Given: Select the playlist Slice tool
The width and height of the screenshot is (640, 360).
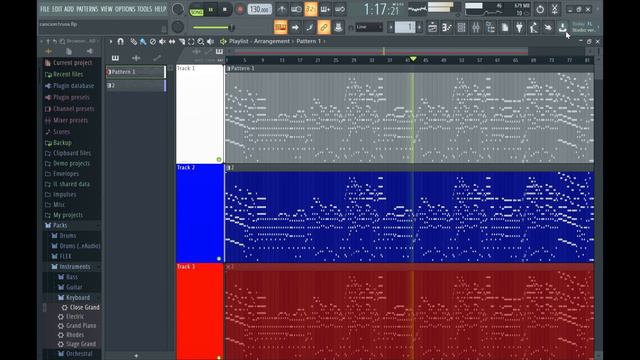Looking at the screenshot, I should [182, 41].
